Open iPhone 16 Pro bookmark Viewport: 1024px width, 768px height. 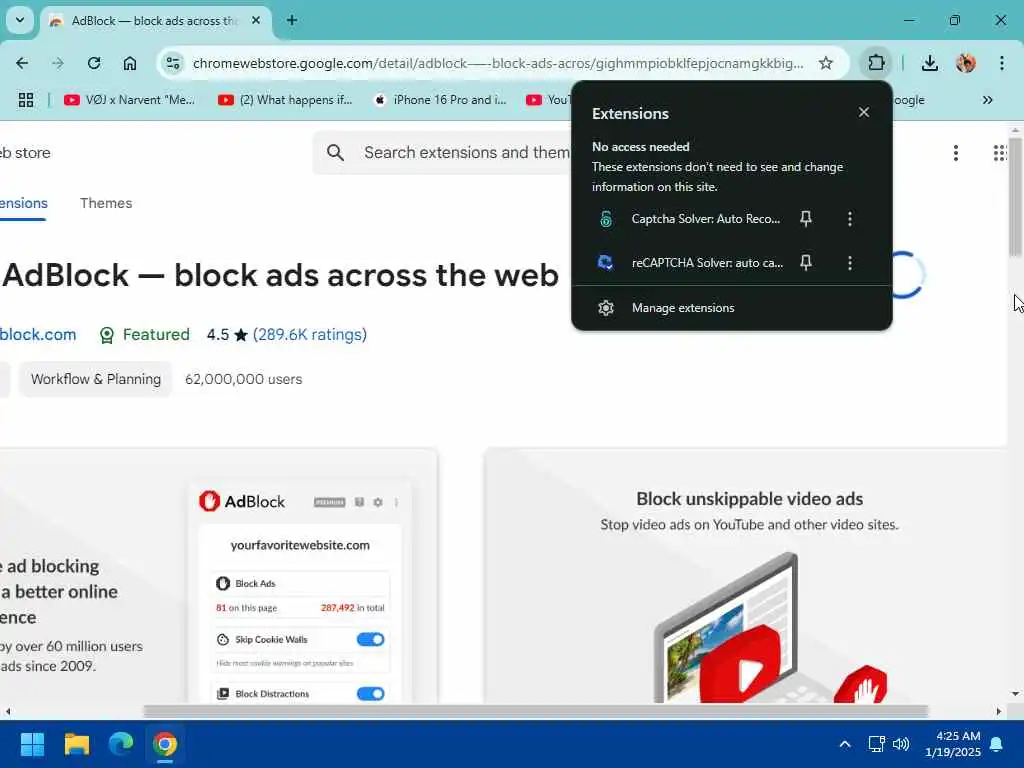point(440,100)
